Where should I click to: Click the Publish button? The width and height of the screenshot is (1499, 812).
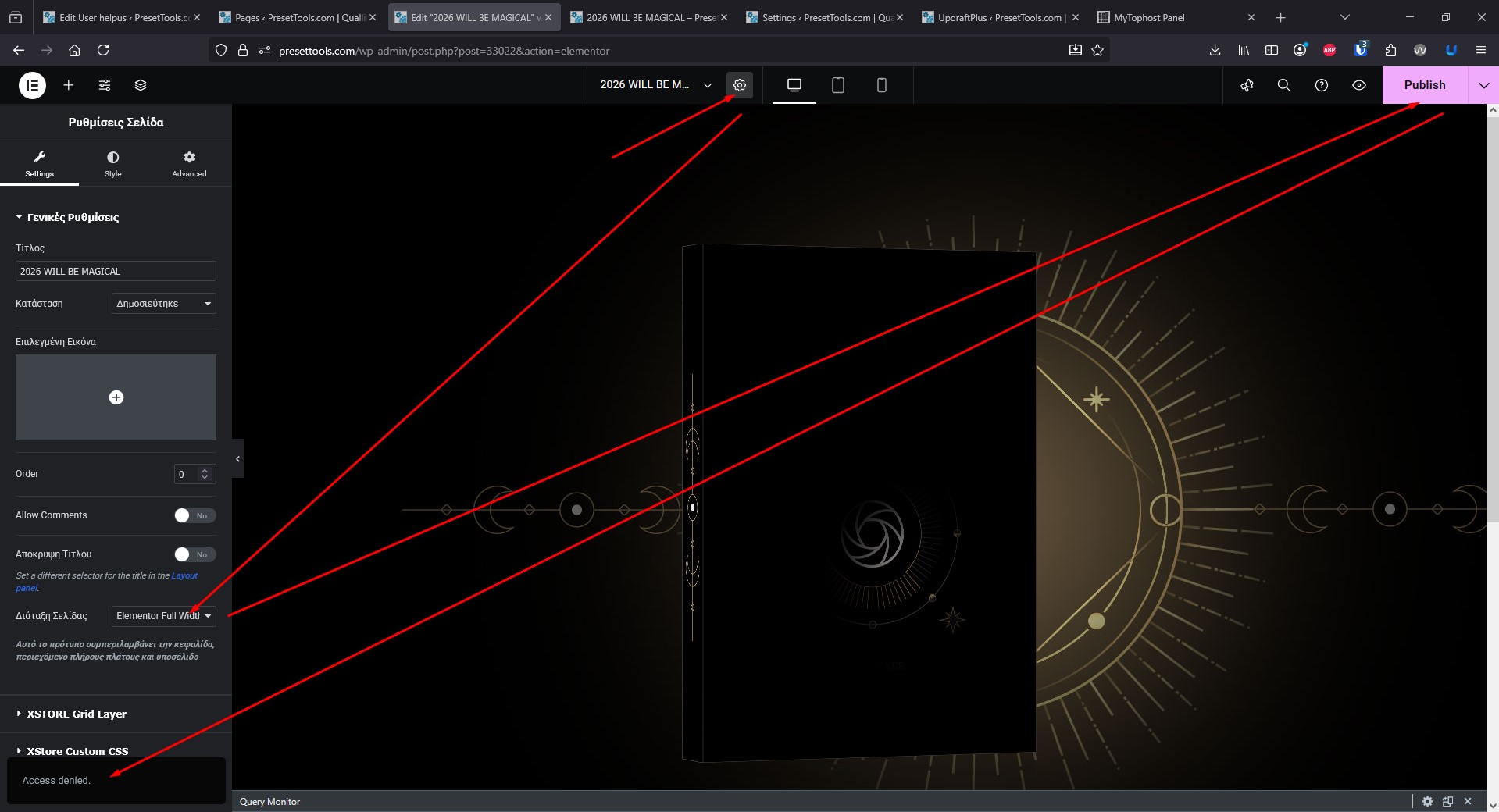tap(1425, 85)
